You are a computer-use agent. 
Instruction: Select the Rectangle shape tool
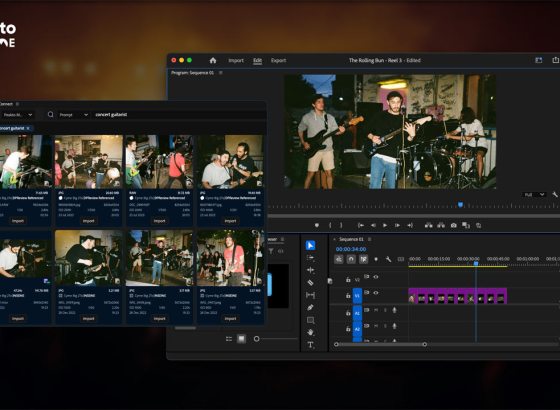pos(310,320)
